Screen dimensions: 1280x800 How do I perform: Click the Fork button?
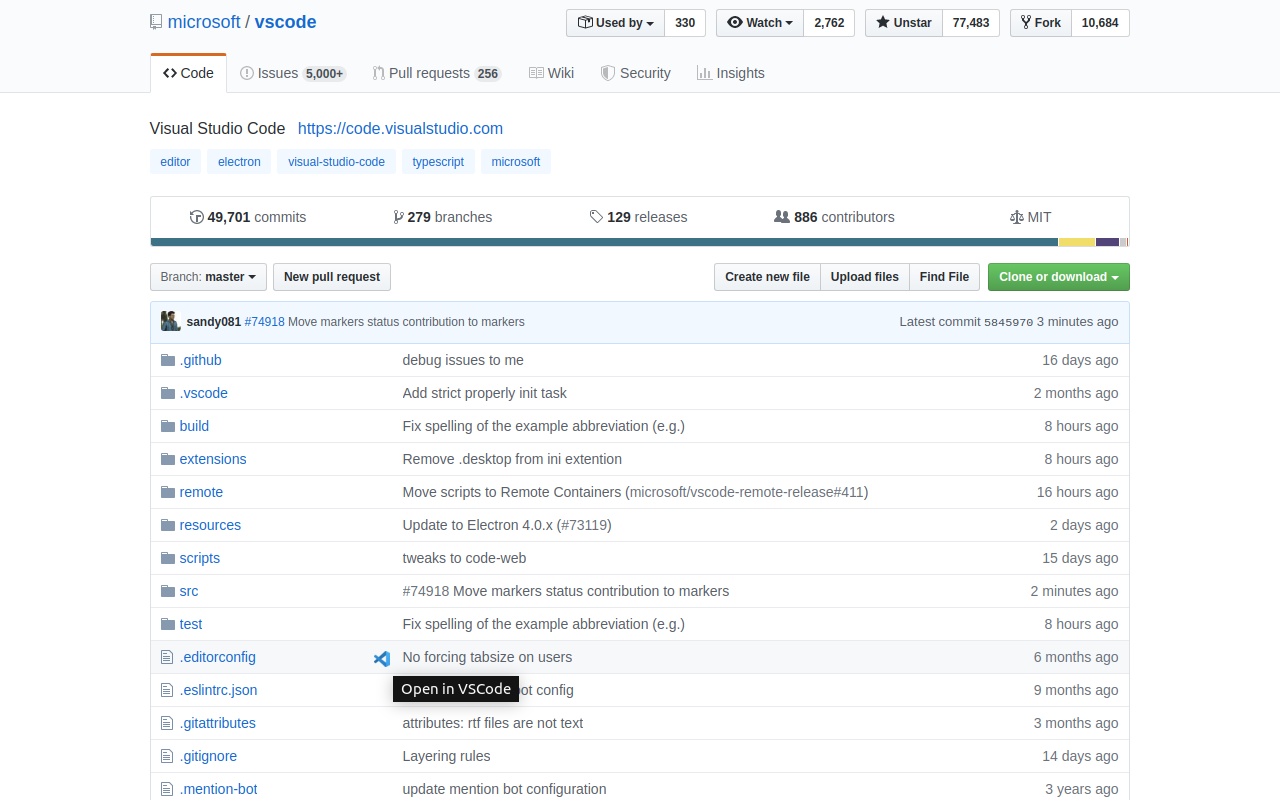click(x=1041, y=23)
